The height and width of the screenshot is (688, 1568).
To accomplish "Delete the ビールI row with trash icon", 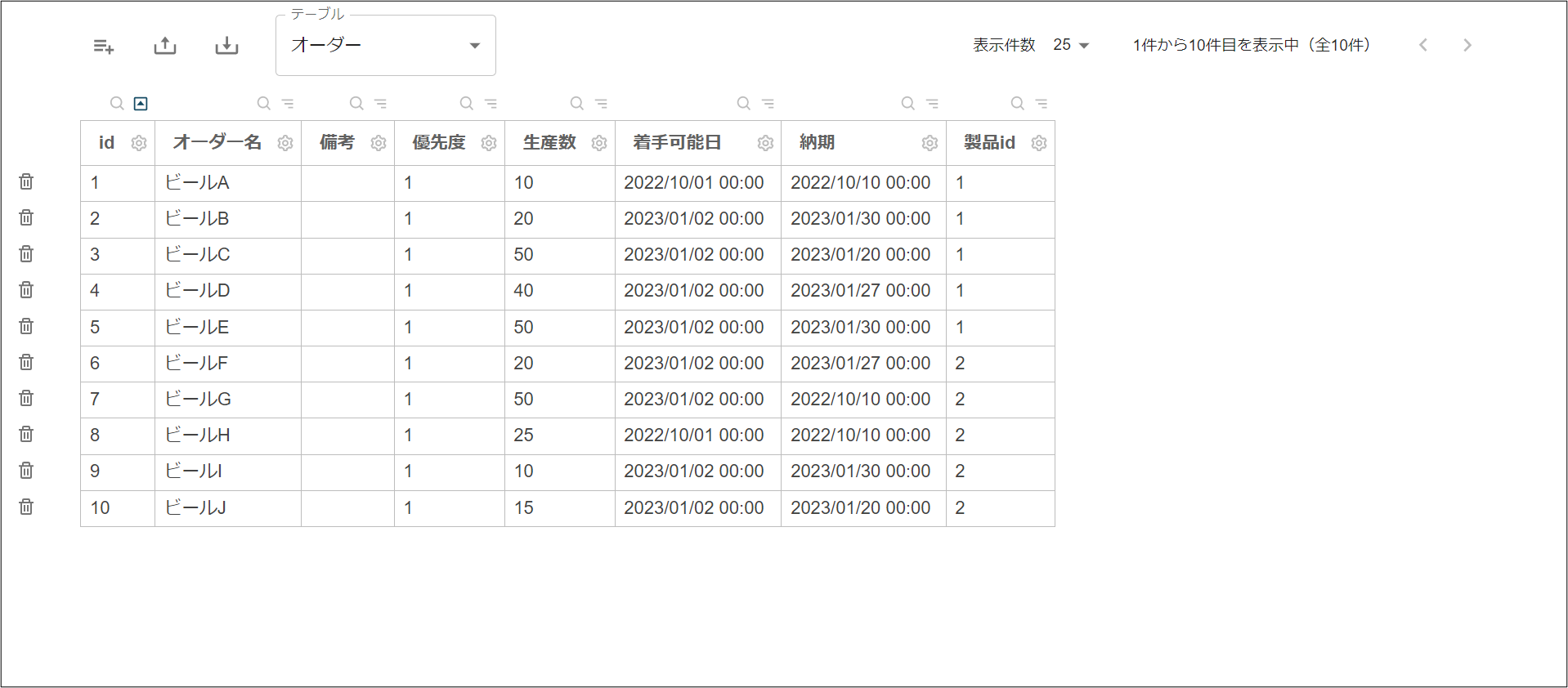I will 26,470.
